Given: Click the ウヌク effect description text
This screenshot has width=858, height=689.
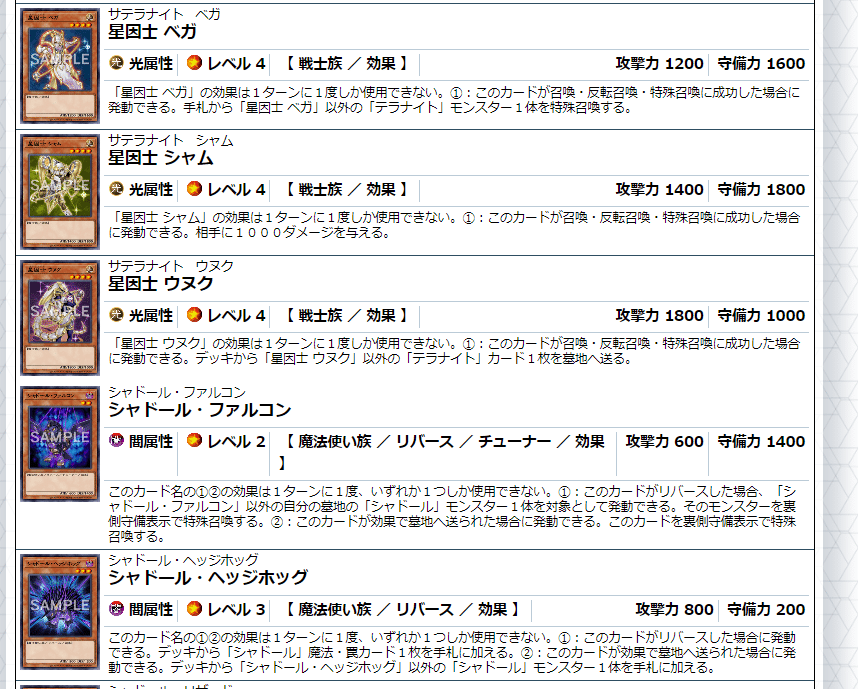Looking at the screenshot, I should (454, 351).
